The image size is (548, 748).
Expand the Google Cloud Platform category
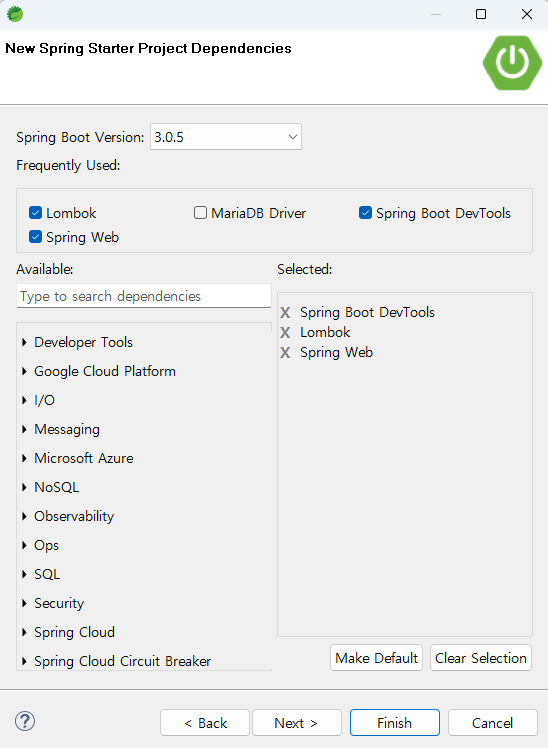[x=24, y=372]
